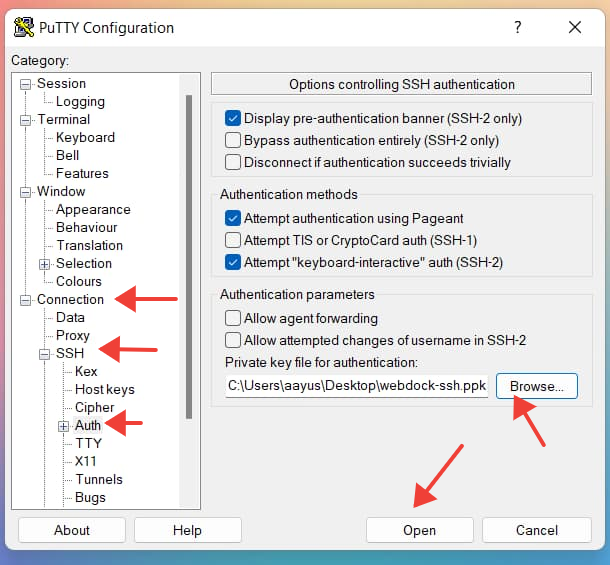Screen dimensions: 610x565
Task: Enable Allow agent forwarding option
Action: (233, 318)
